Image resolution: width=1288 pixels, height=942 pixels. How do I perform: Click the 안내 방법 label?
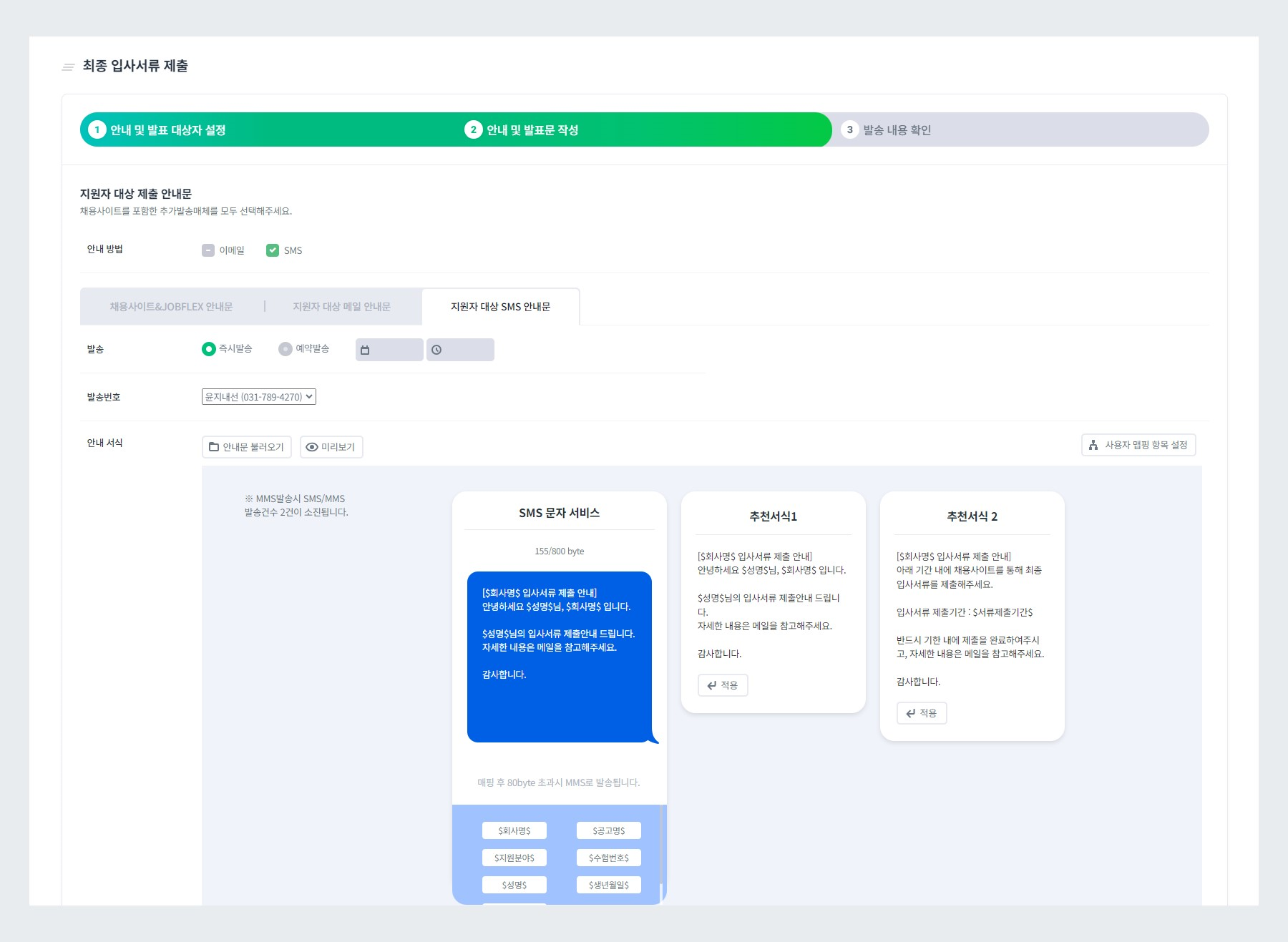[x=105, y=249]
